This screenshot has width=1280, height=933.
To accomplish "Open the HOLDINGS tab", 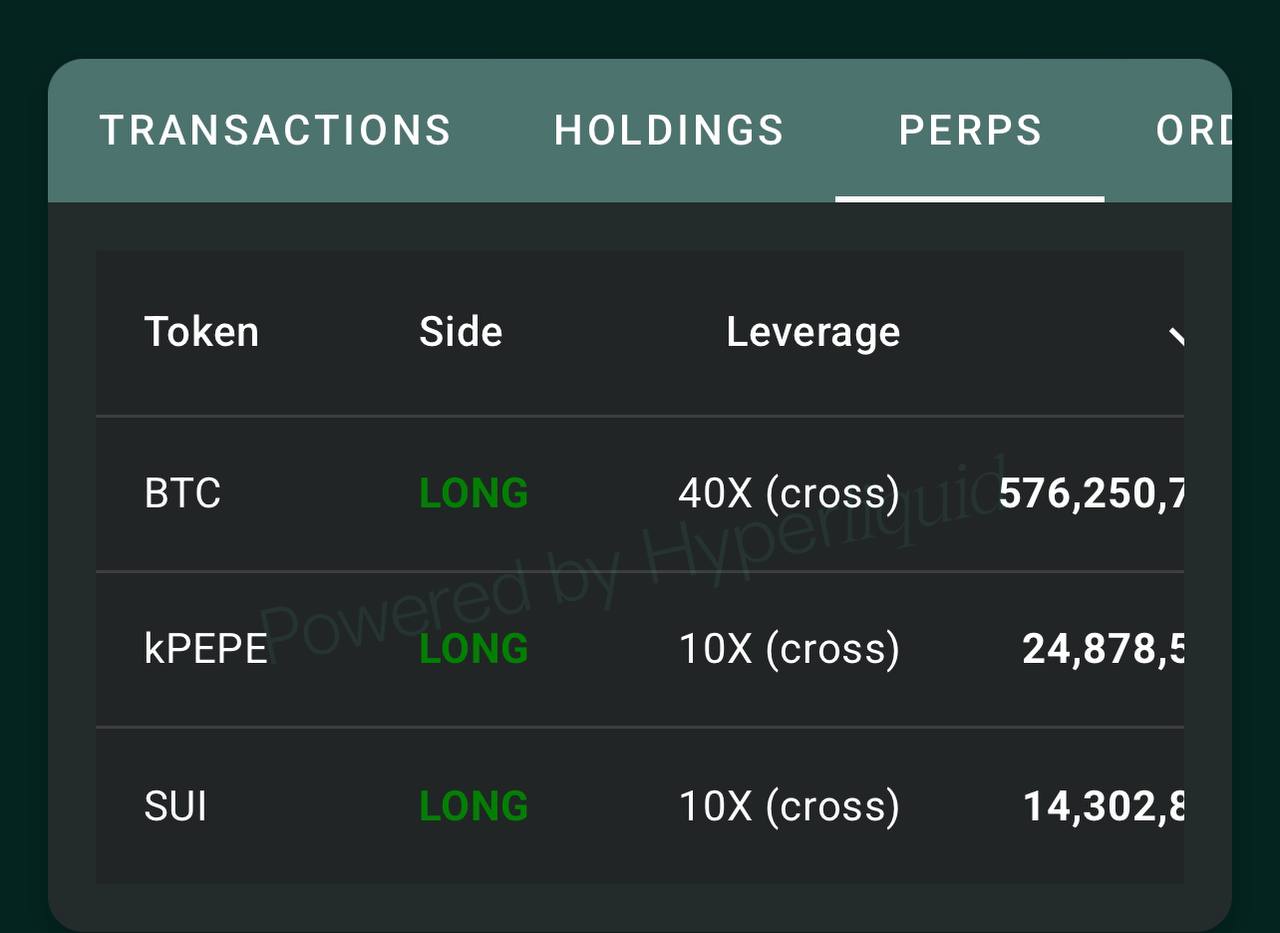I will coord(669,131).
